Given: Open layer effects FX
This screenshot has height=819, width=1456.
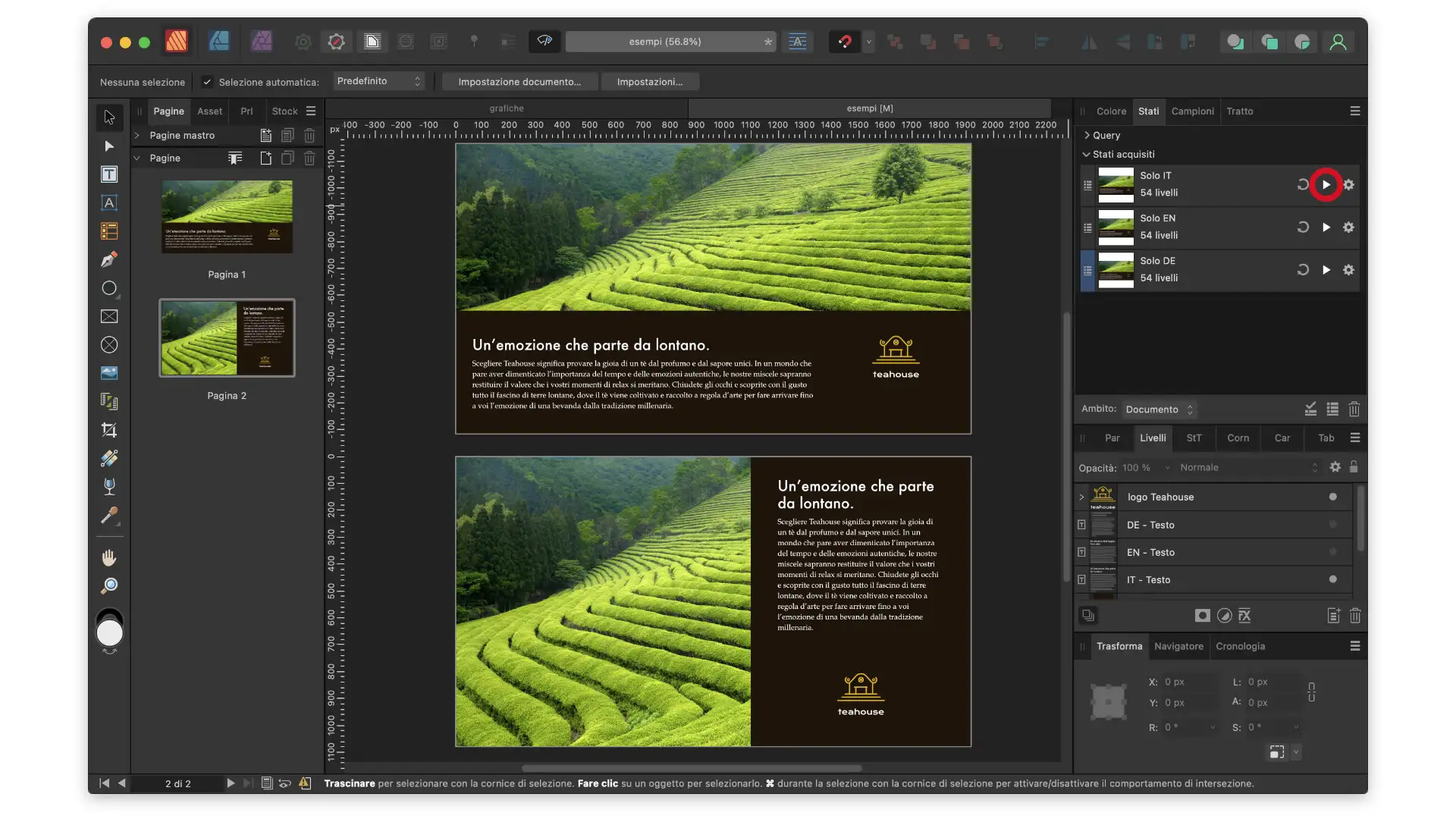Looking at the screenshot, I should (x=1244, y=616).
